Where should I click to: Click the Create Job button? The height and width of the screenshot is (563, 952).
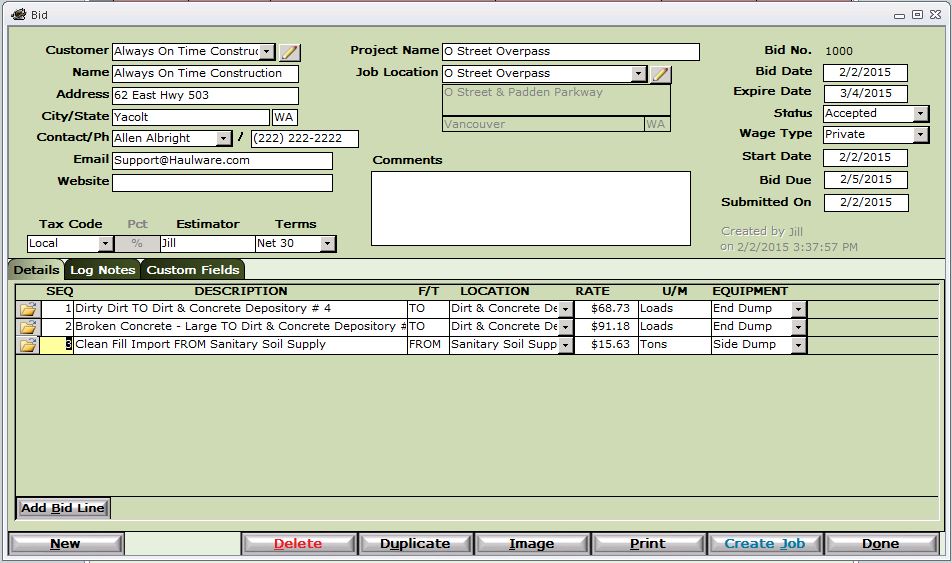pos(764,544)
